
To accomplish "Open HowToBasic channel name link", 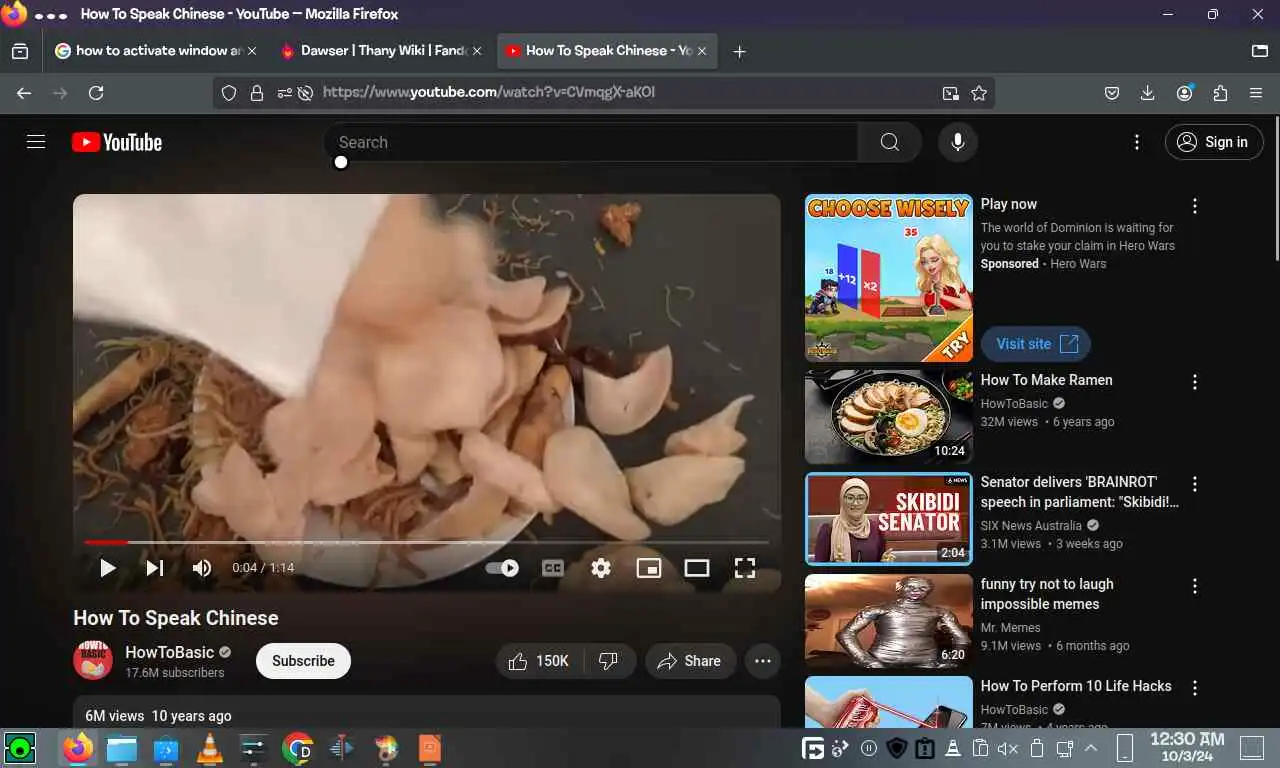I will tap(170, 652).
